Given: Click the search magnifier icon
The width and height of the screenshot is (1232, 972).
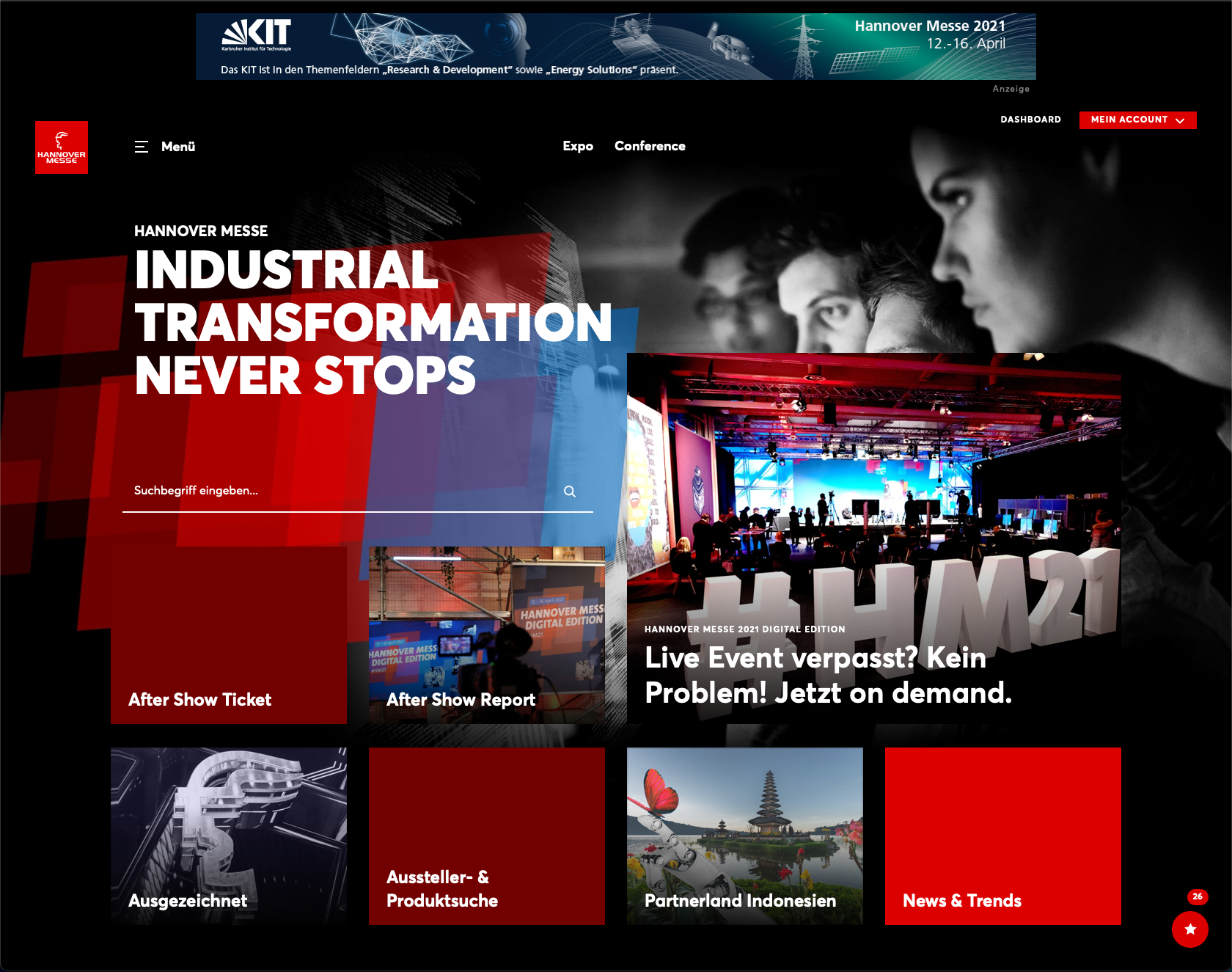Looking at the screenshot, I should pos(569,492).
